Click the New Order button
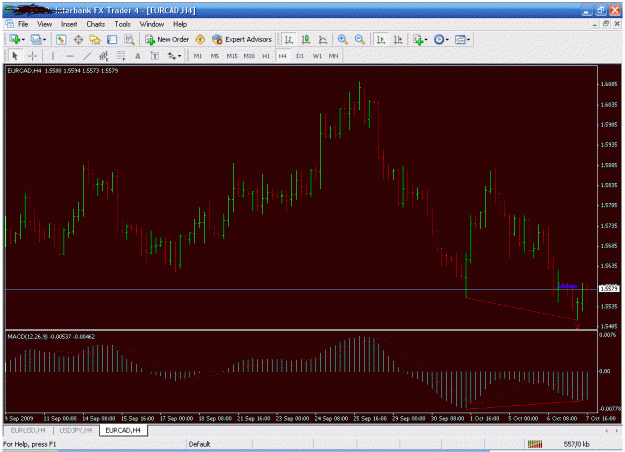The width and height of the screenshot is (625, 452). (x=167, y=39)
